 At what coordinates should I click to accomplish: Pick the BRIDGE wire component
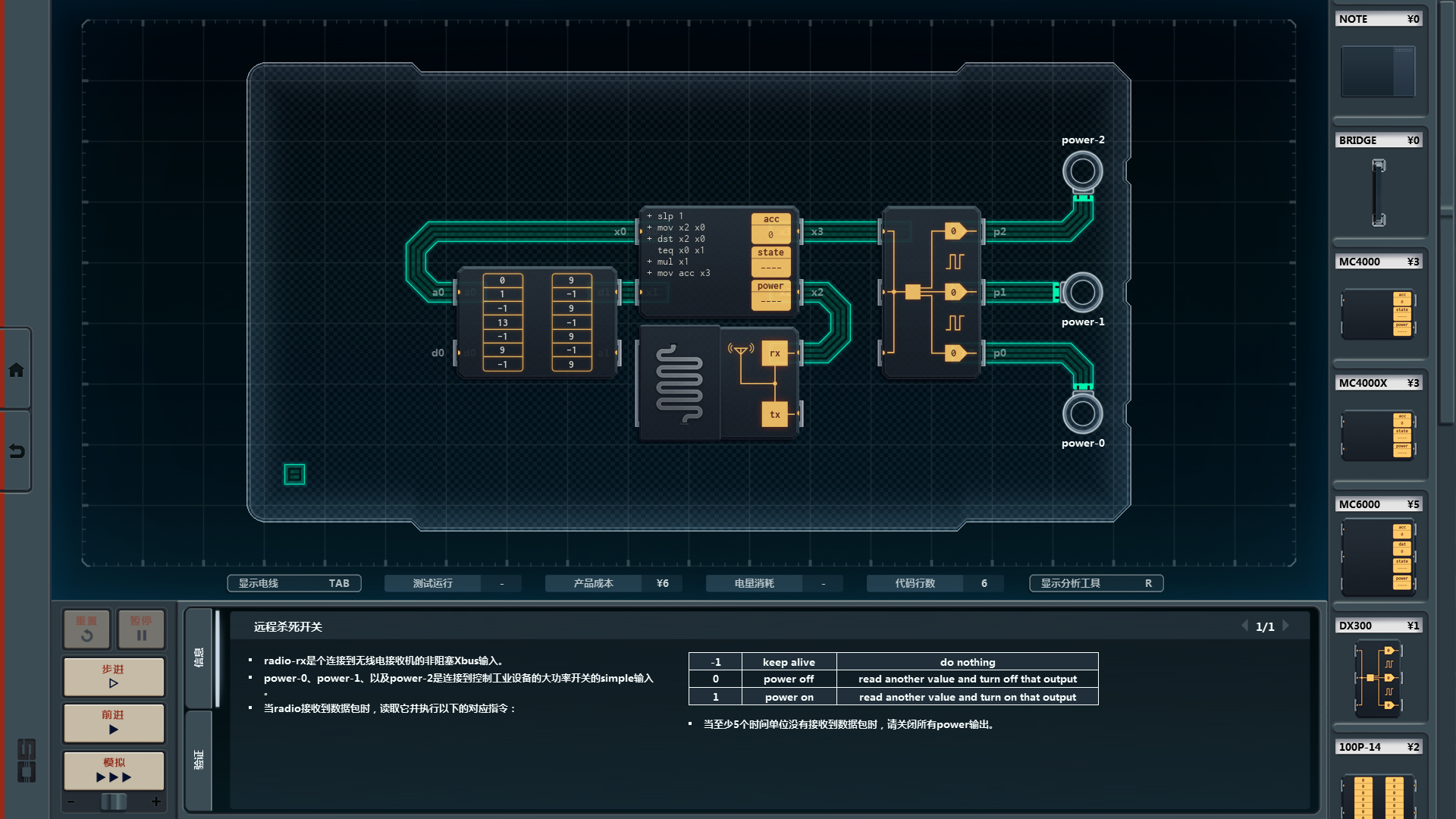1378,192
